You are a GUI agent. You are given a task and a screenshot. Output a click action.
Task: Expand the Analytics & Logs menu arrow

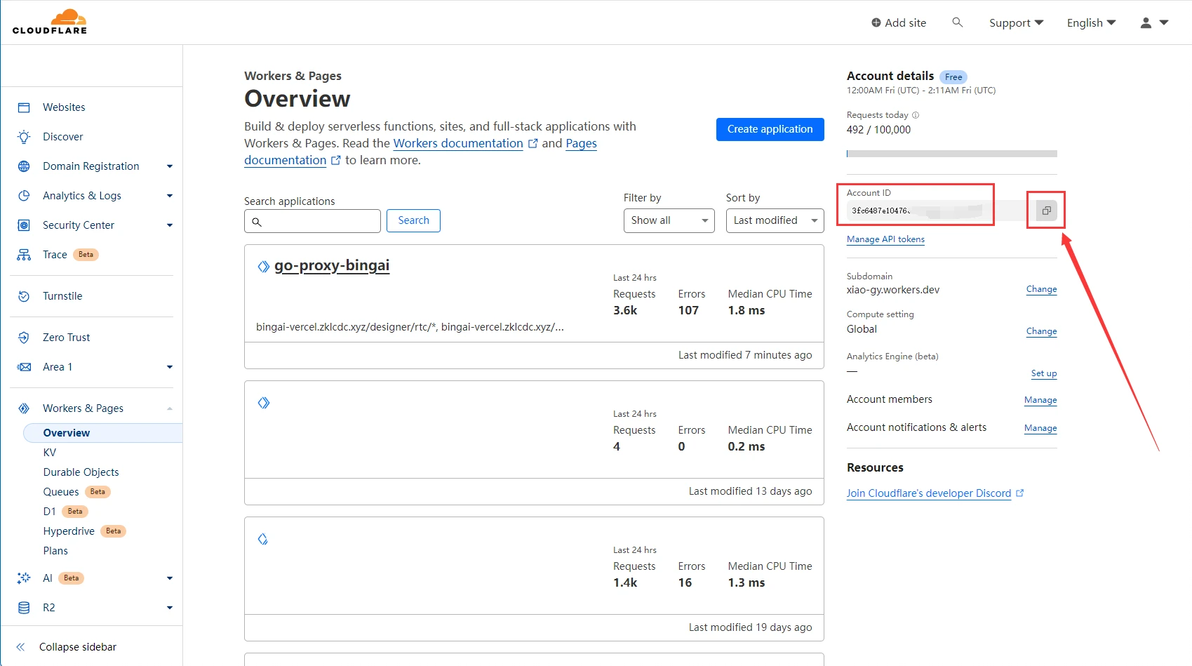pyautogui.click(x=170, y=195)
